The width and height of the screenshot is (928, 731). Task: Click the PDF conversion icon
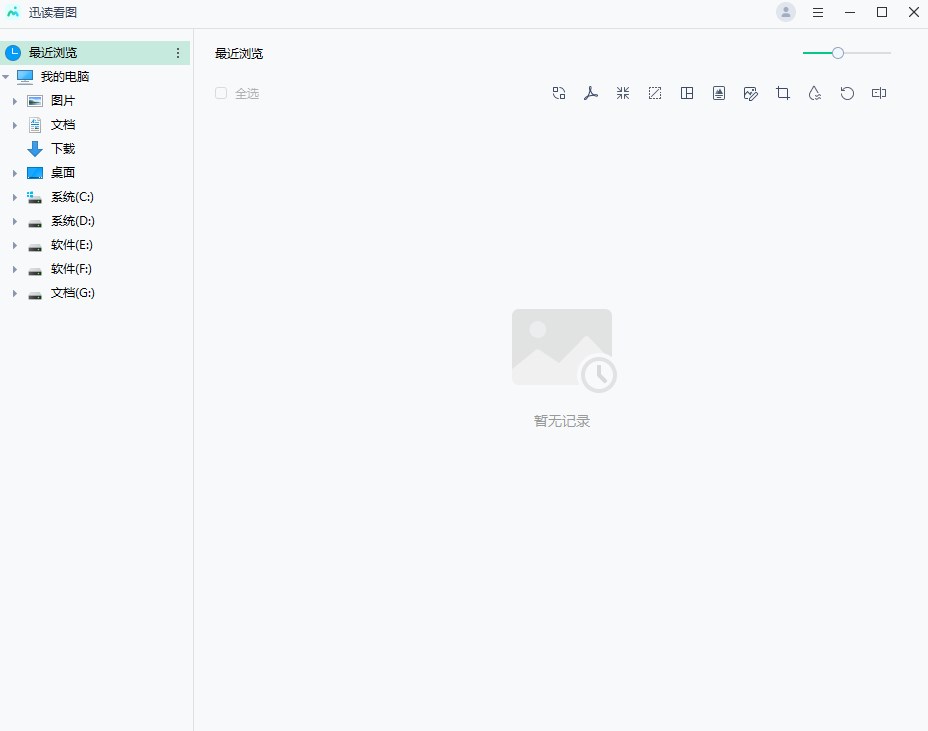pyautogui.click(x=591, y=93)
